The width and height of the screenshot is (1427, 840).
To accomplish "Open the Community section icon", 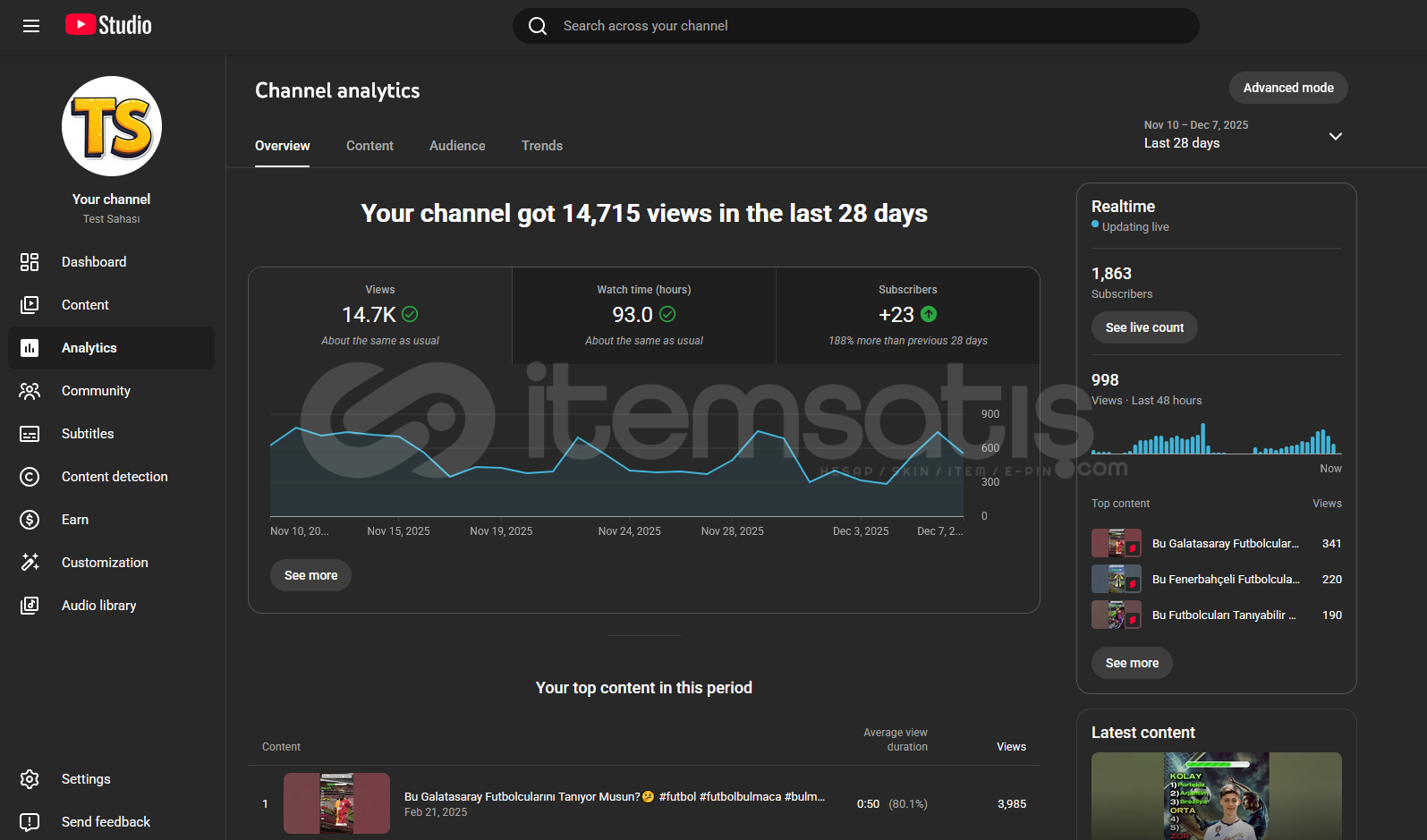I will (x=30, y=391).
